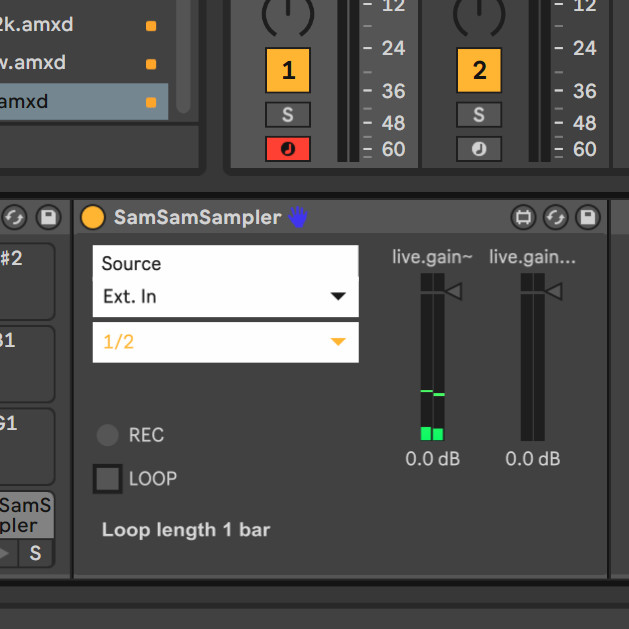629x629 pixels.
Task: Toggle the track 2 activator button
Action: click(x=479, y=71)
